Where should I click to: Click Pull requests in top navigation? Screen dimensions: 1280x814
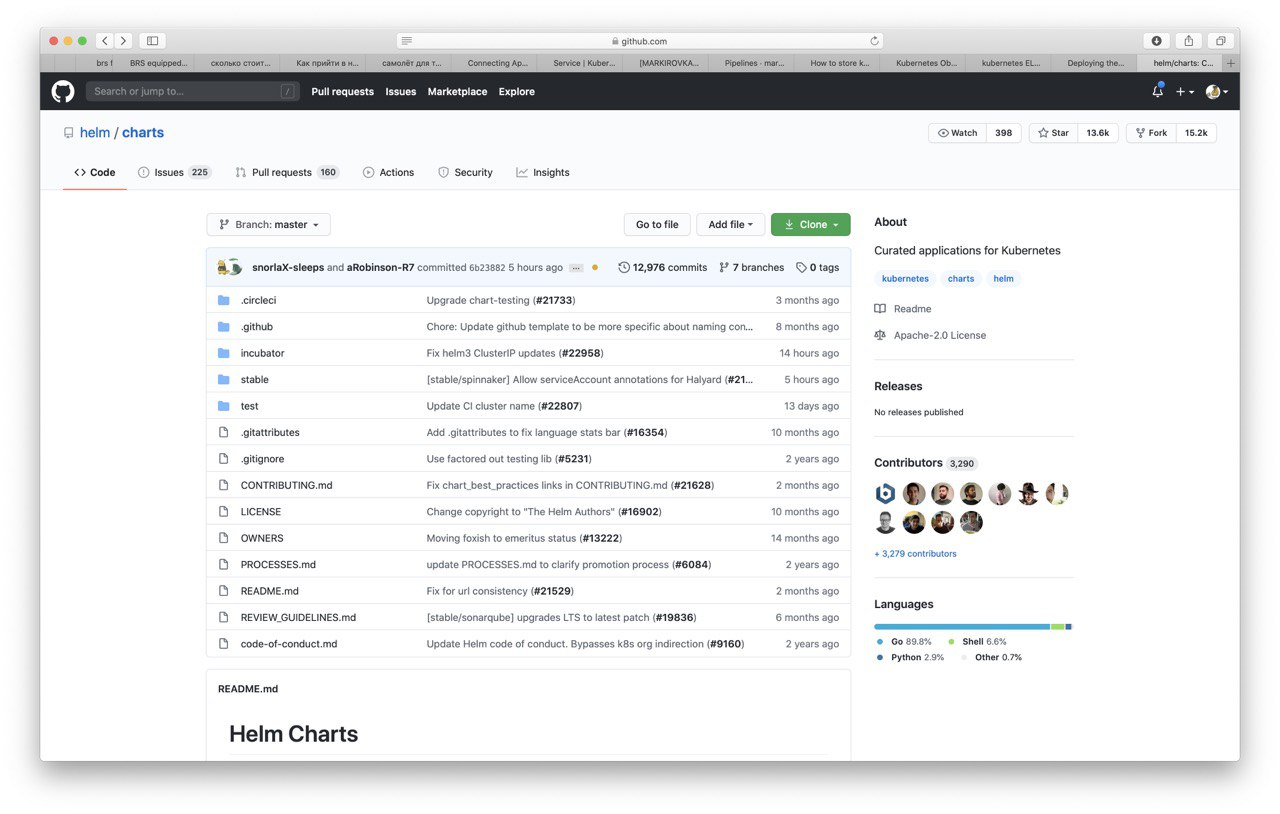pos(342,91)
